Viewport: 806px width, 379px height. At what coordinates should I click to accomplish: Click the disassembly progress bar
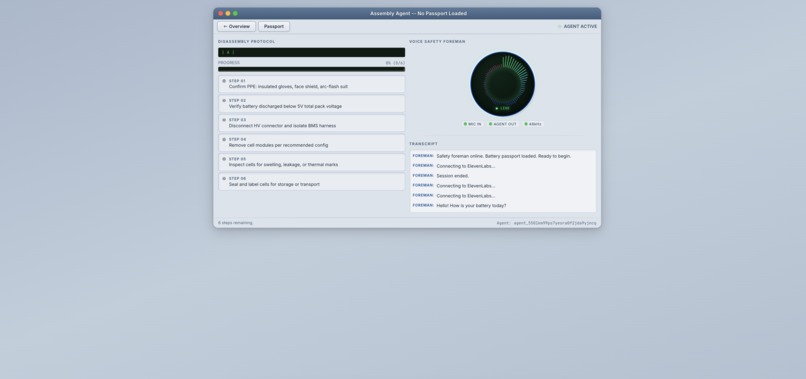(312, 69)
